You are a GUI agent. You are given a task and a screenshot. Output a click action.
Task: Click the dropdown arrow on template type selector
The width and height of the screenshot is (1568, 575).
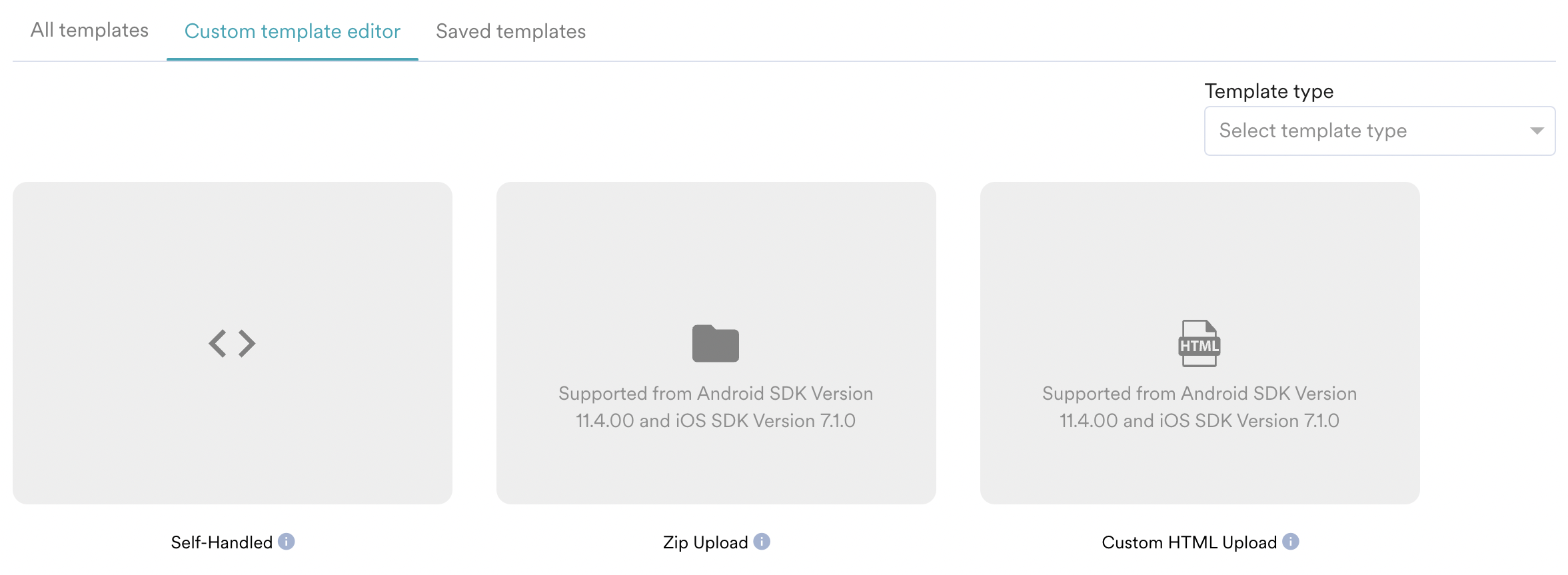click(x=1538, y=131)
